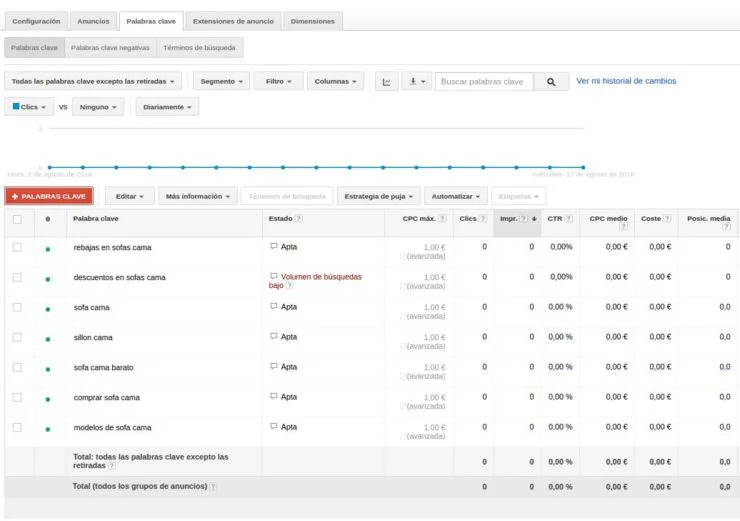Image resolution: width=740 pixels, height=521 pixels.
Task: Sort by the Palabra clave column header
Action: [96, 218]
